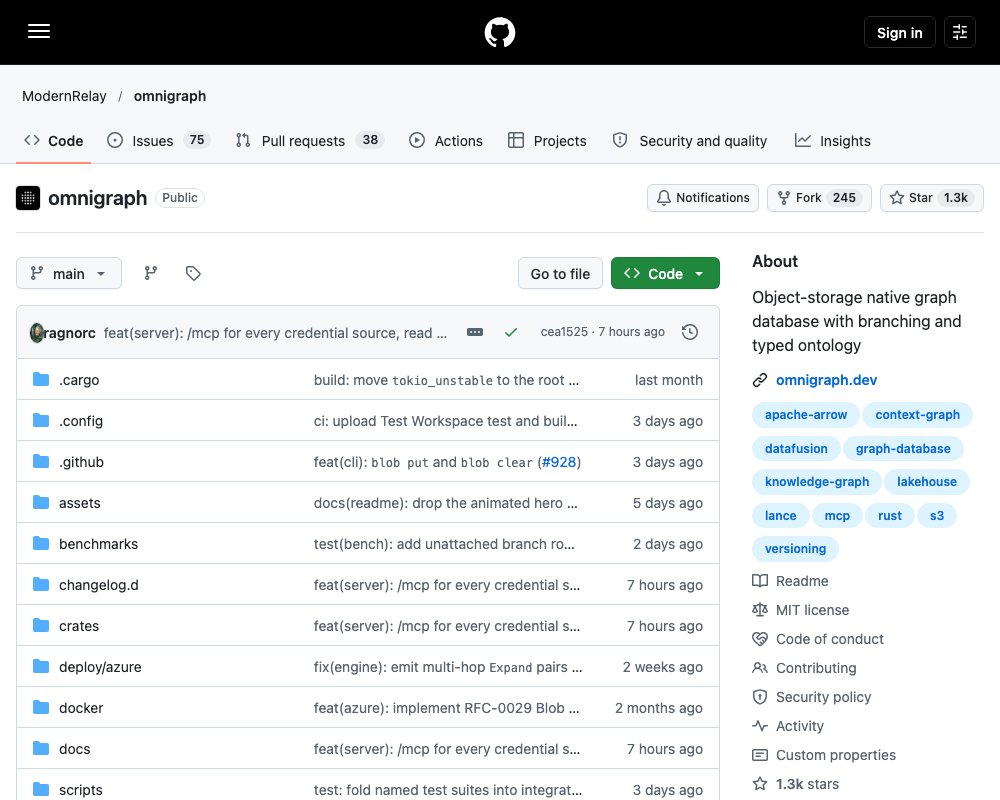Click the assets folder icon
1000x800 pixels.
pos(41,503)
